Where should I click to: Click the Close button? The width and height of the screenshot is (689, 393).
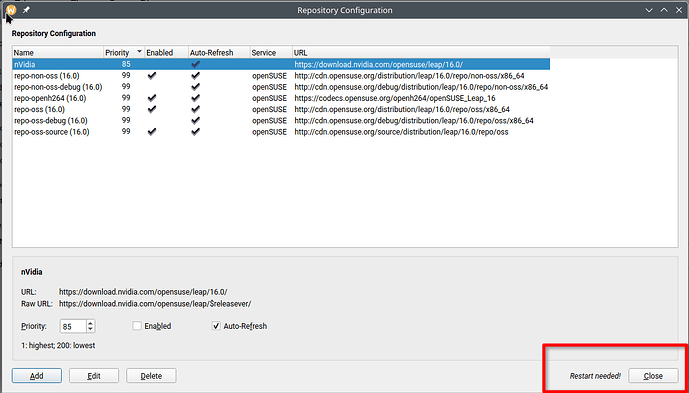pyautogui.click(x=653, y=376)
